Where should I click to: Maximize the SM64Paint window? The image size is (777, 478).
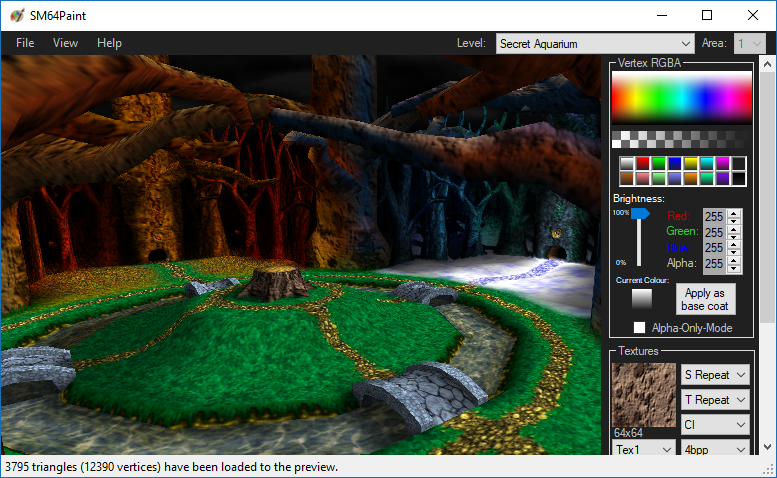pyautogui.click(x=707, y=15)
